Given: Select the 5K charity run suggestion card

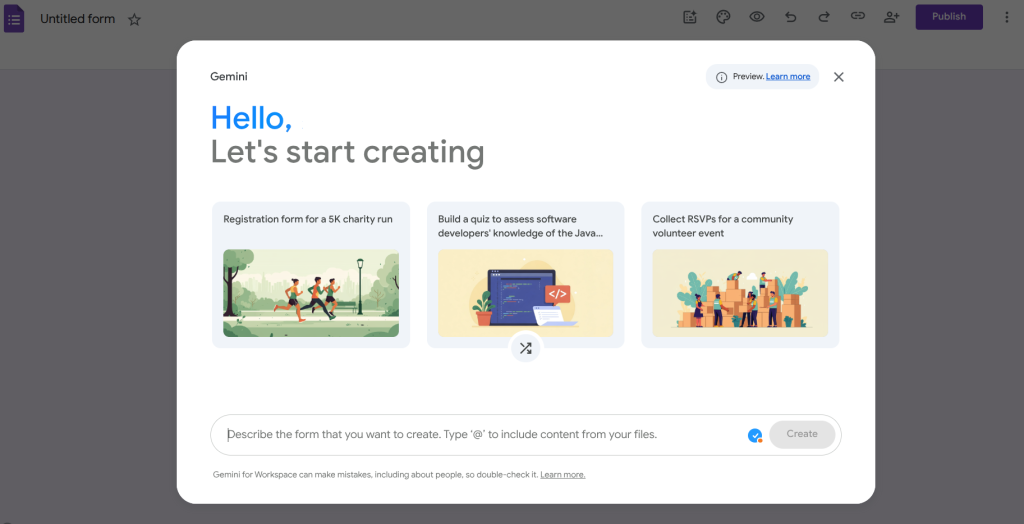Looking at the screenshot, I should click(x=311, y=275).
